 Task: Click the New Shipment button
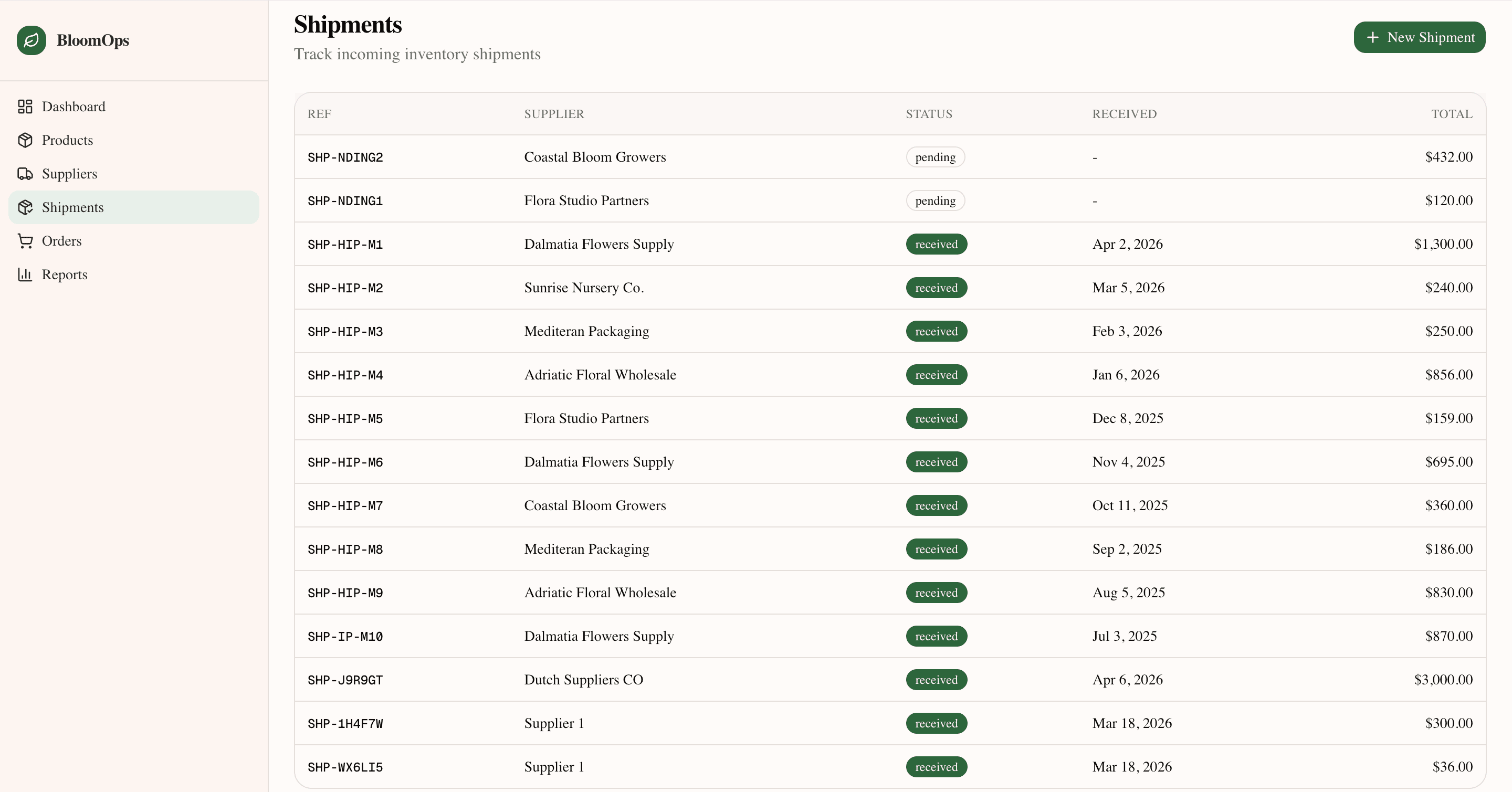[1420, 37]
